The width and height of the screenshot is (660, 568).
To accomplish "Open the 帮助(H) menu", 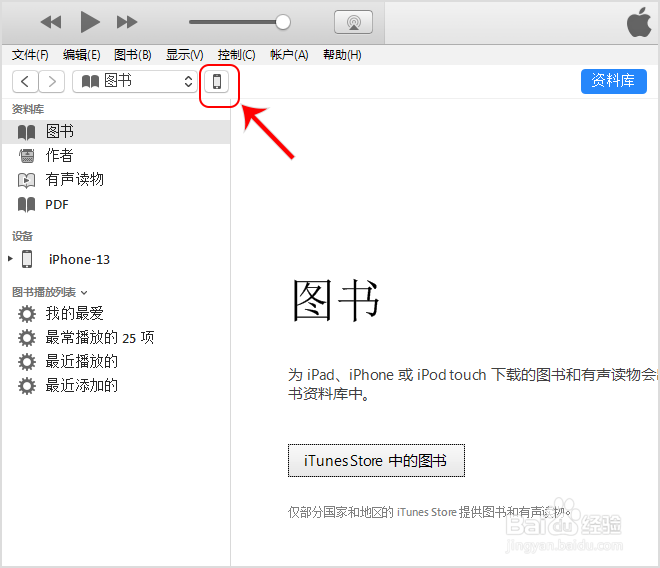I will (342, 55).
